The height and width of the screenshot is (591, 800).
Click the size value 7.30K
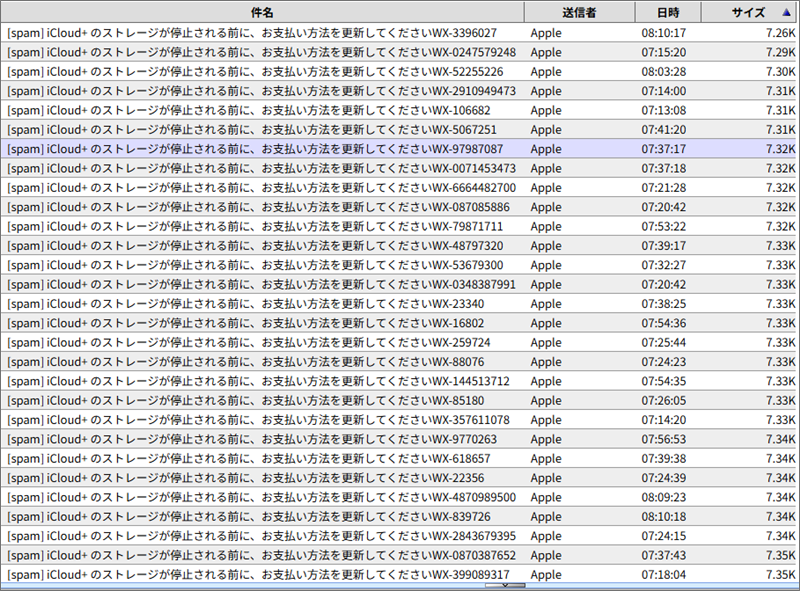point(781,71)
